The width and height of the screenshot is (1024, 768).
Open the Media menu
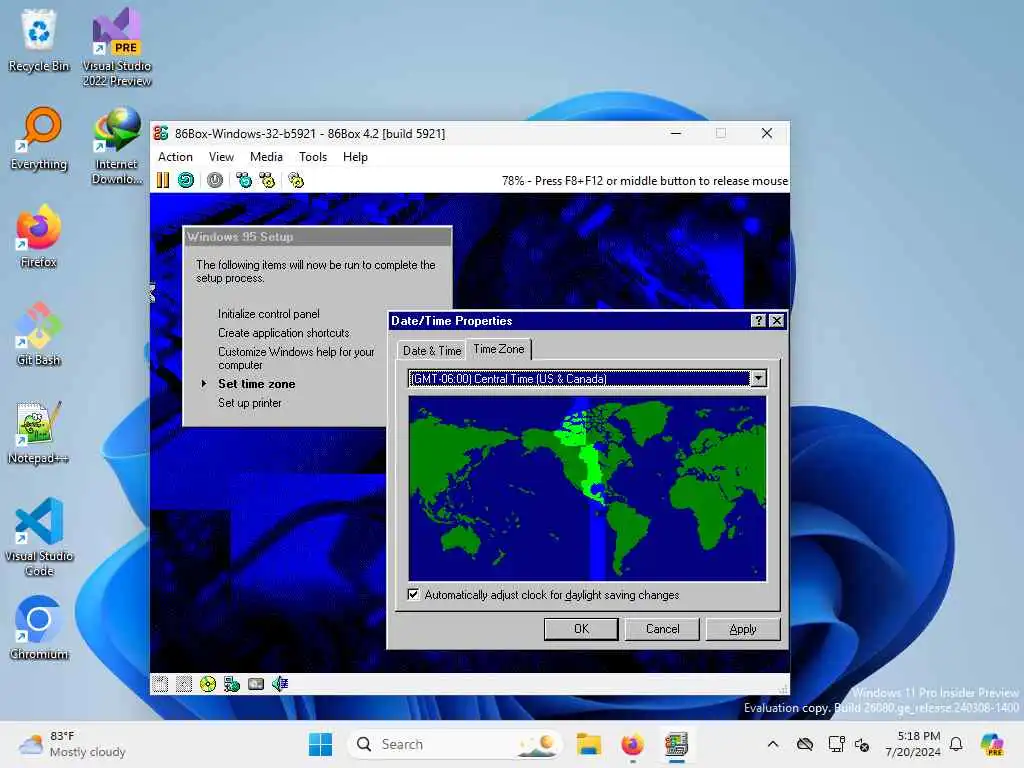pyautogui.click(x=266, y=157)
